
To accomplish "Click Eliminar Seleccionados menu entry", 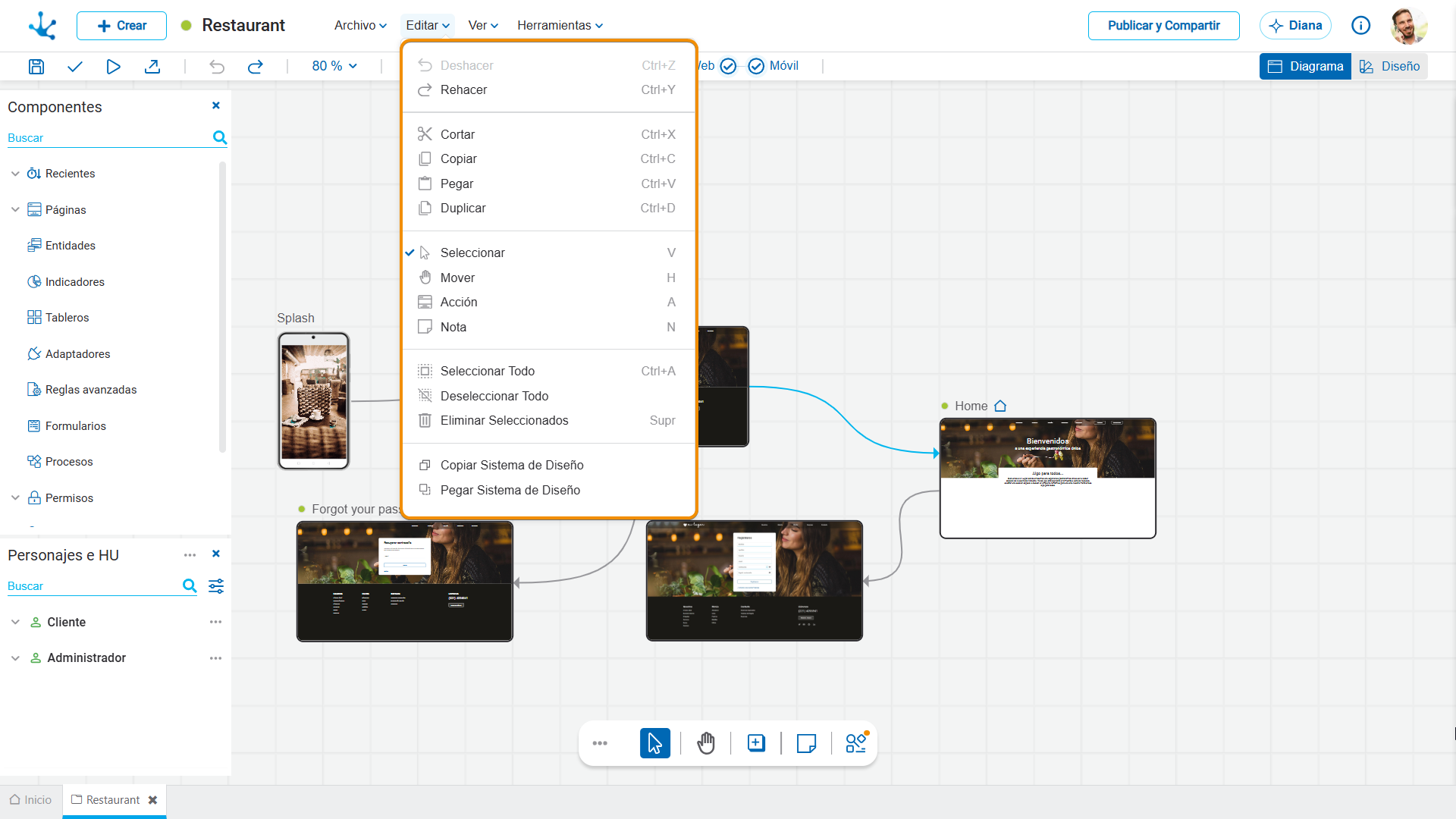I will click(548, 420).
